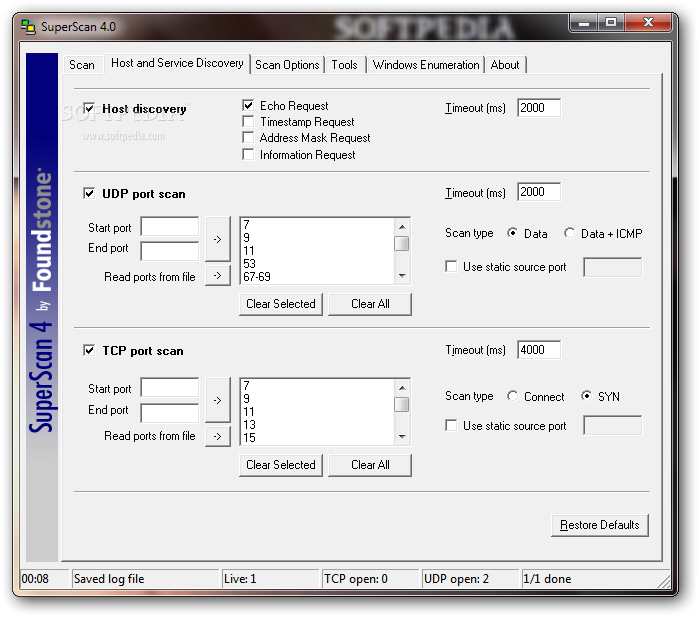This screenshot has width=699, height=617.
Task: Click the Restore Defaults button
Action: pyautogui.click(x=600, y=525)
